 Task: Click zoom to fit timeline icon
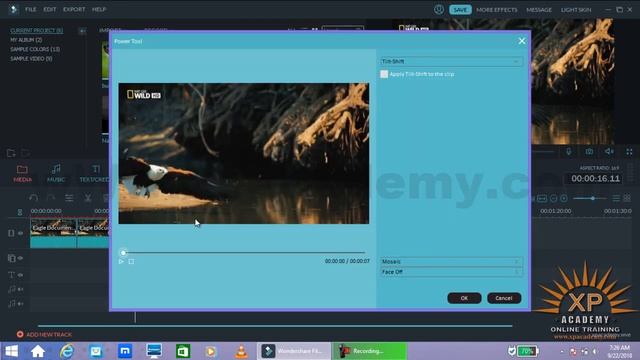click(542, 198)
